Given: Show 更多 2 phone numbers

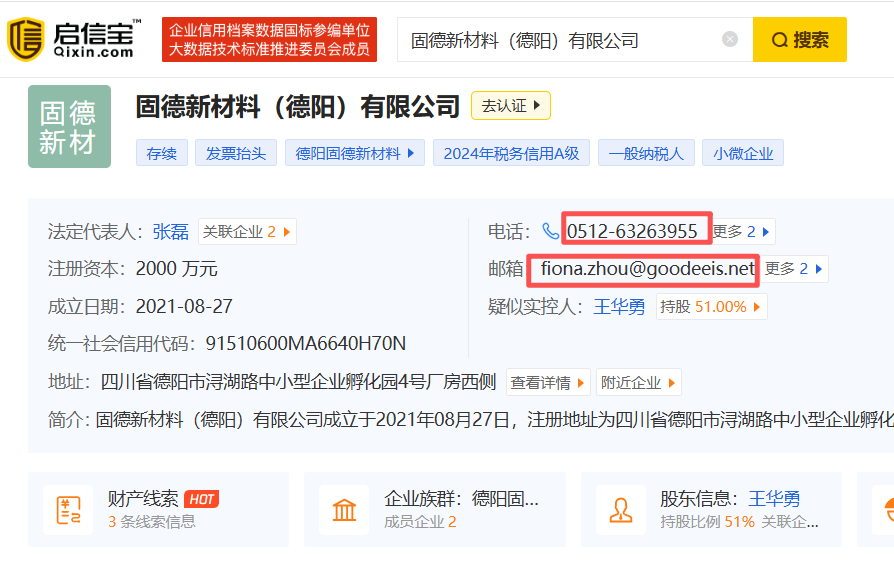Looking at the screenshot, I should point(741,231).
